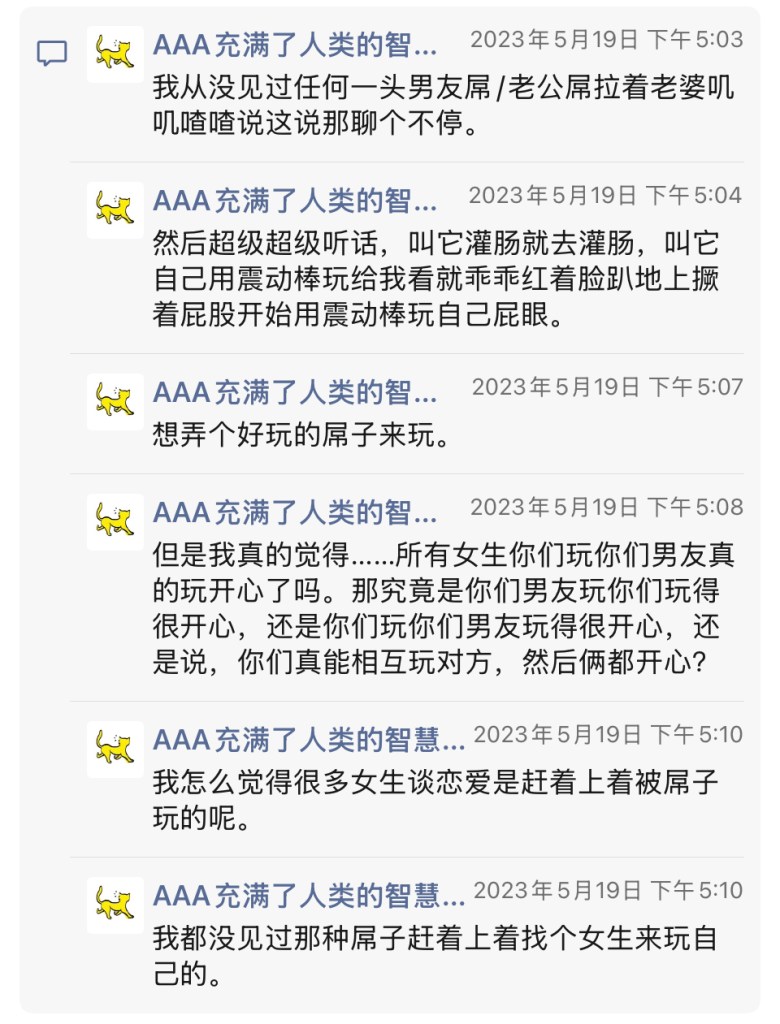Viewport: 780px width, 1024px height.
Task: Tap avatar next to comment starting 我都没见过那种
Action: point(115,905)
